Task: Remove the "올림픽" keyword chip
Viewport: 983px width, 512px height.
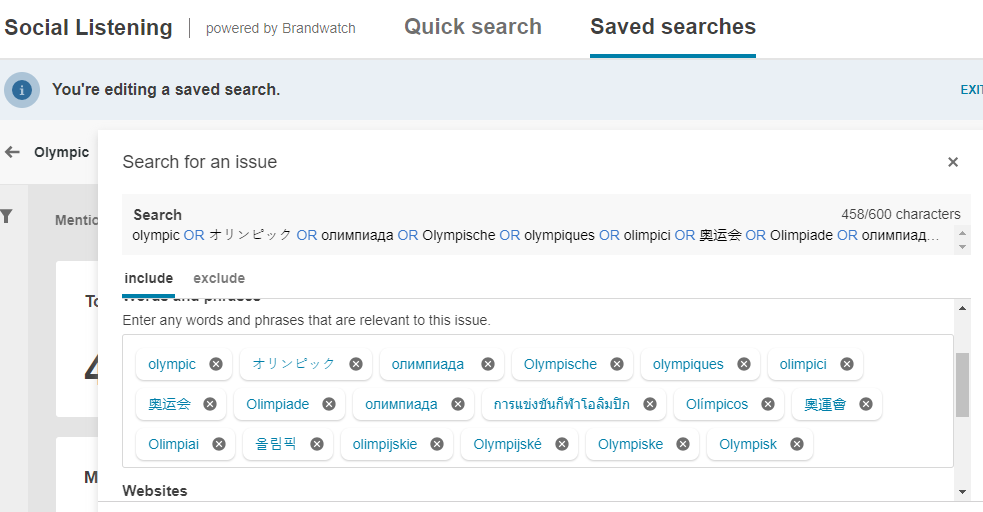Action: point(317,444)
